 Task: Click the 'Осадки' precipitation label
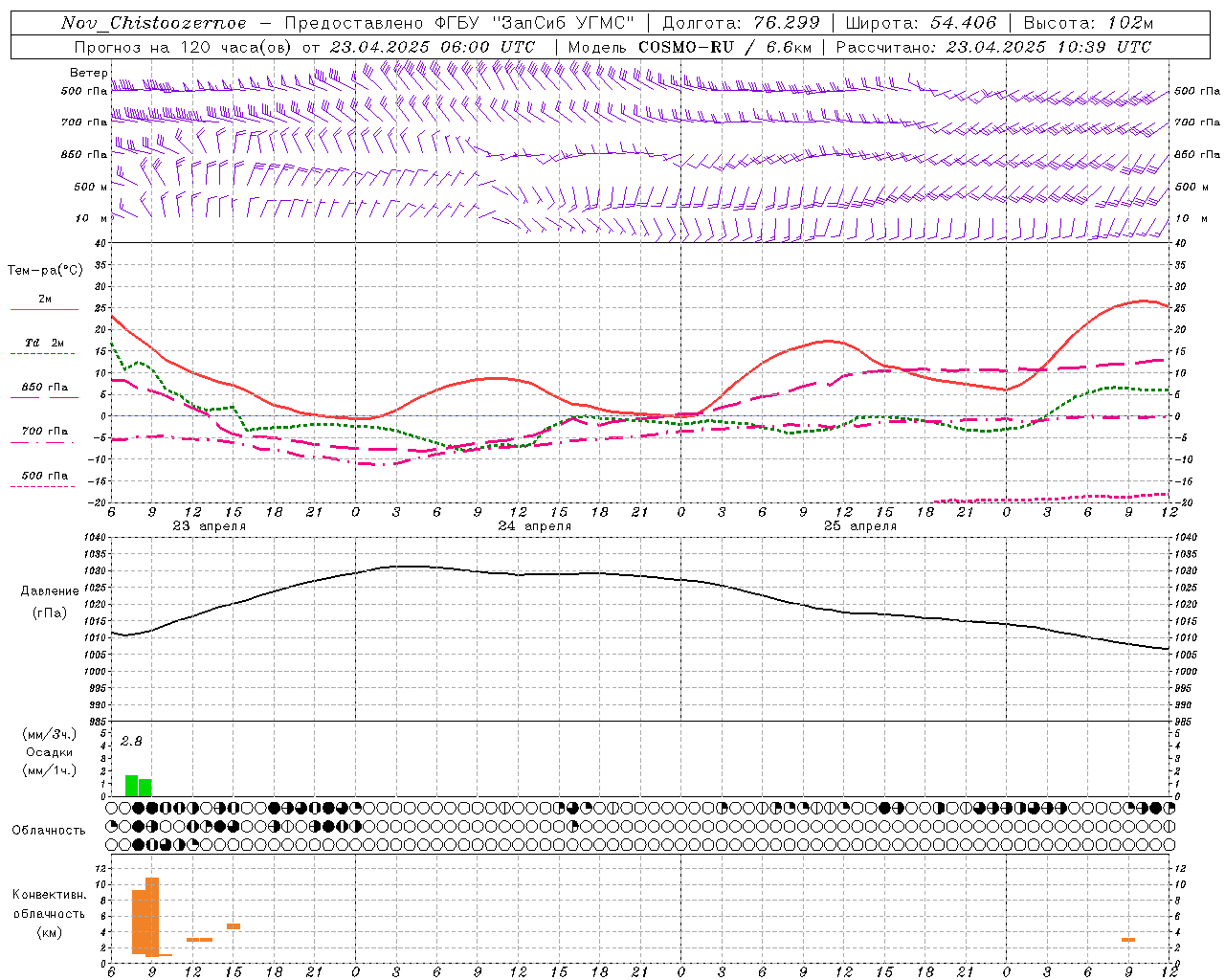(x=50, y=752)
